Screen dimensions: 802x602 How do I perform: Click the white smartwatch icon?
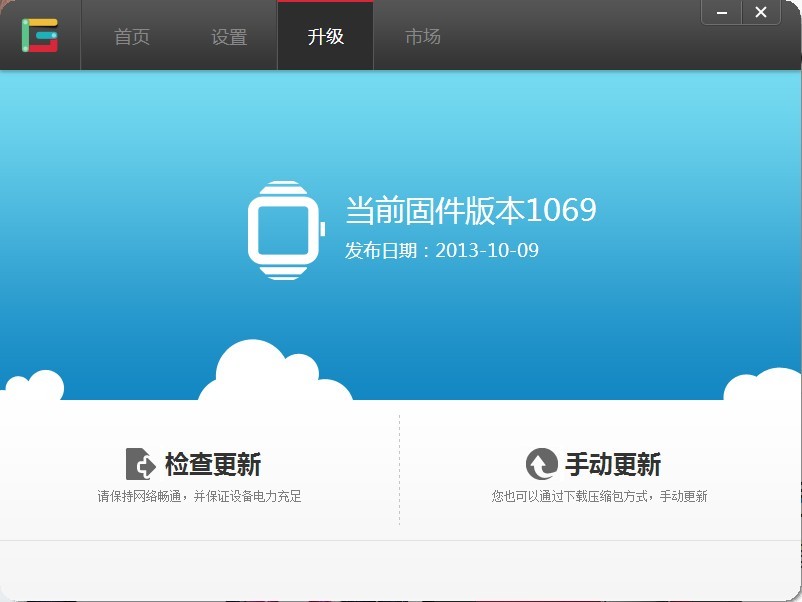[287, 230]
